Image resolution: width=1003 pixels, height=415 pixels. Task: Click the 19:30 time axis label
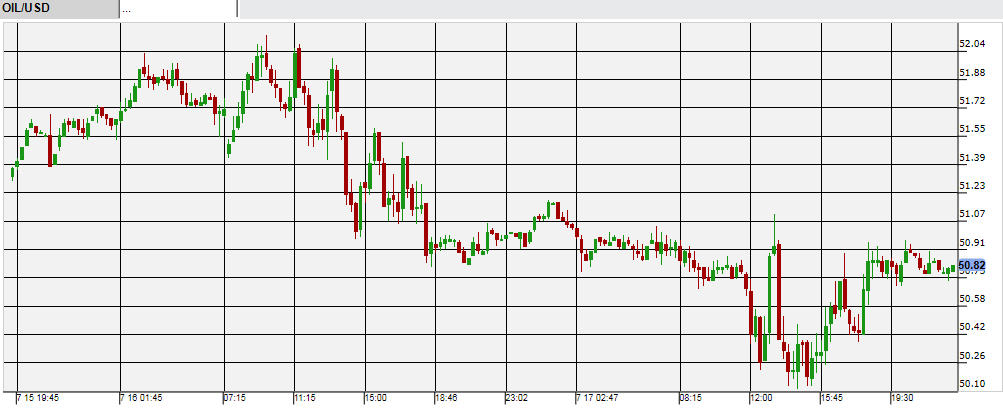tap(902, 398)
